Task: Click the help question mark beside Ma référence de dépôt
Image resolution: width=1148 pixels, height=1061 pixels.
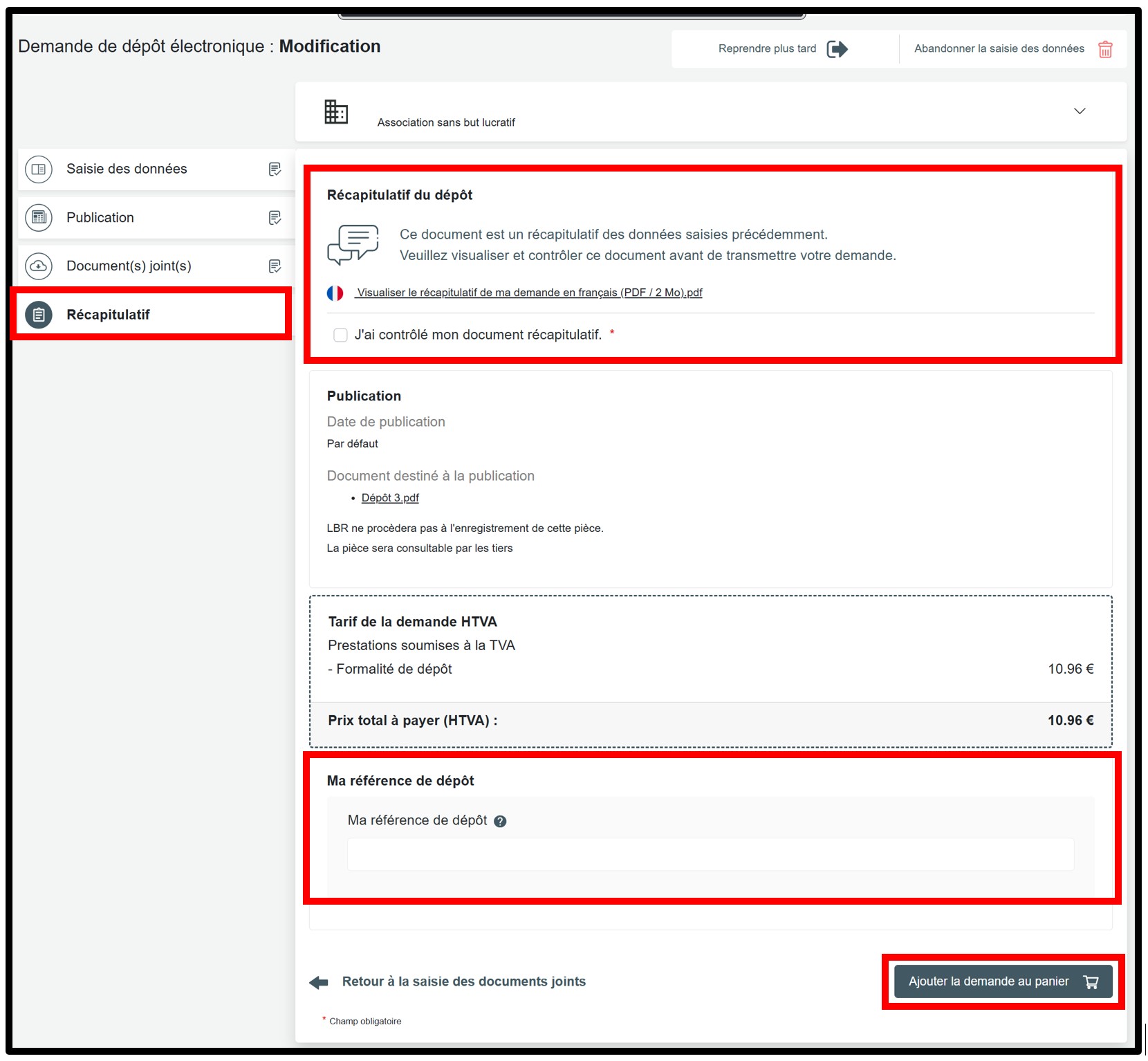Action: [500, 821]
